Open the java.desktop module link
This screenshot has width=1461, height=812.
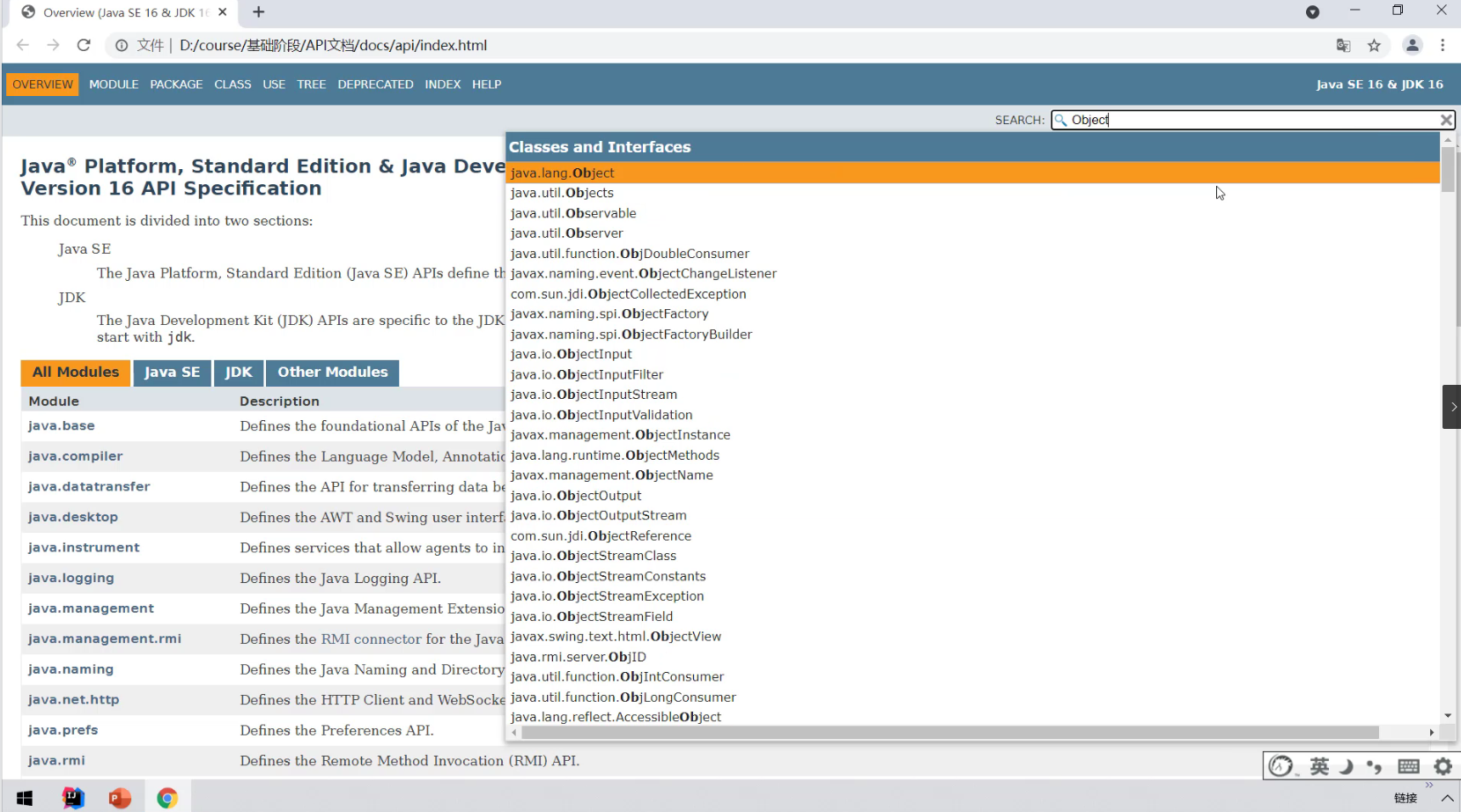pos(72,517)
